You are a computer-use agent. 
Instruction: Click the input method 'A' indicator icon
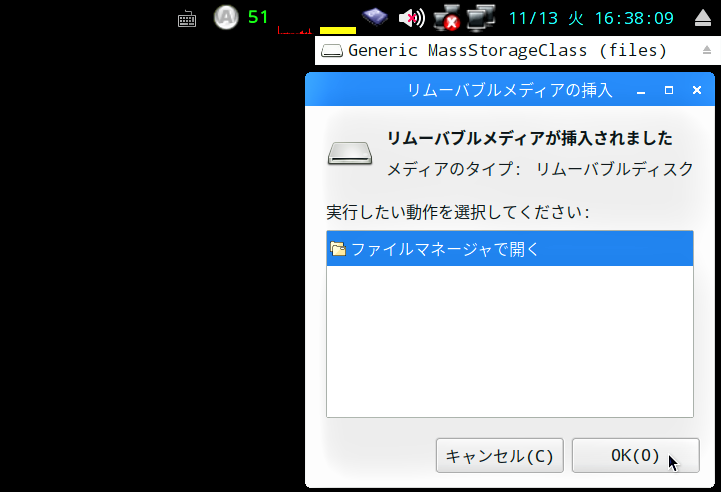pyautogui.click(x=226, y=17)
